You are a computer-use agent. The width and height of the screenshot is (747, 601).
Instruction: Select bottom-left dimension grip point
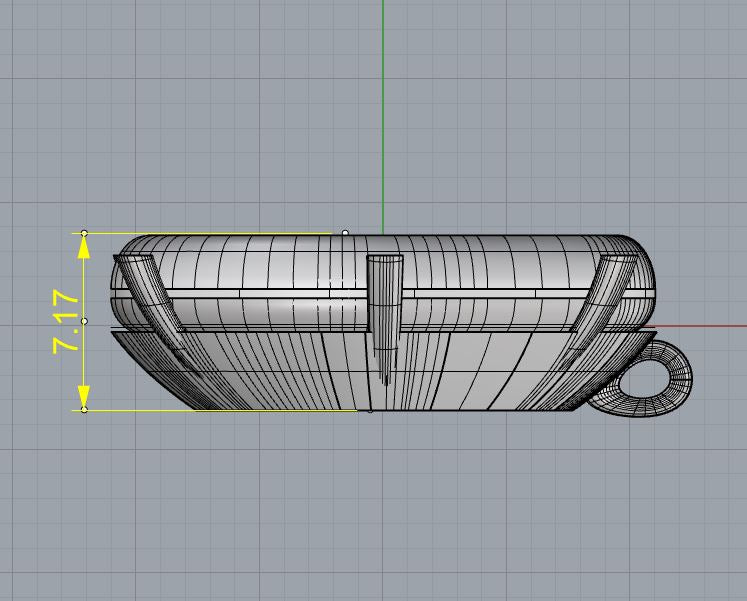[84, 410]
